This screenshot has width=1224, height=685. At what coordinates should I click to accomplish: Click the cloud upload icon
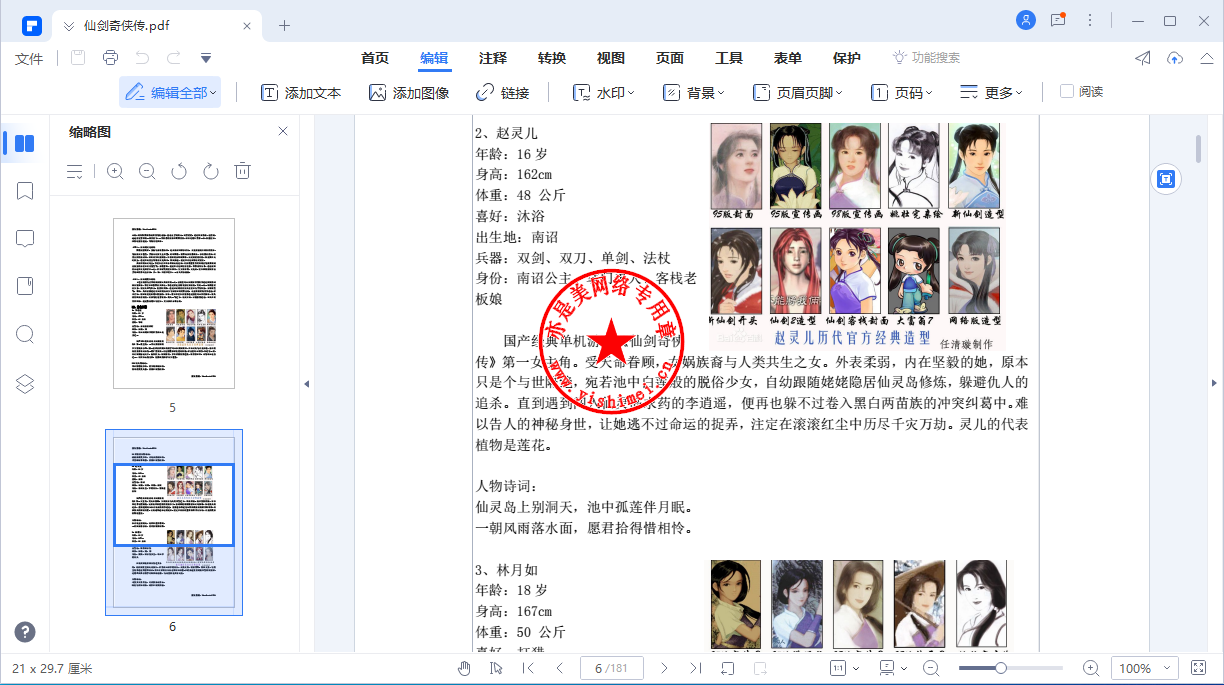point(1175,58)
